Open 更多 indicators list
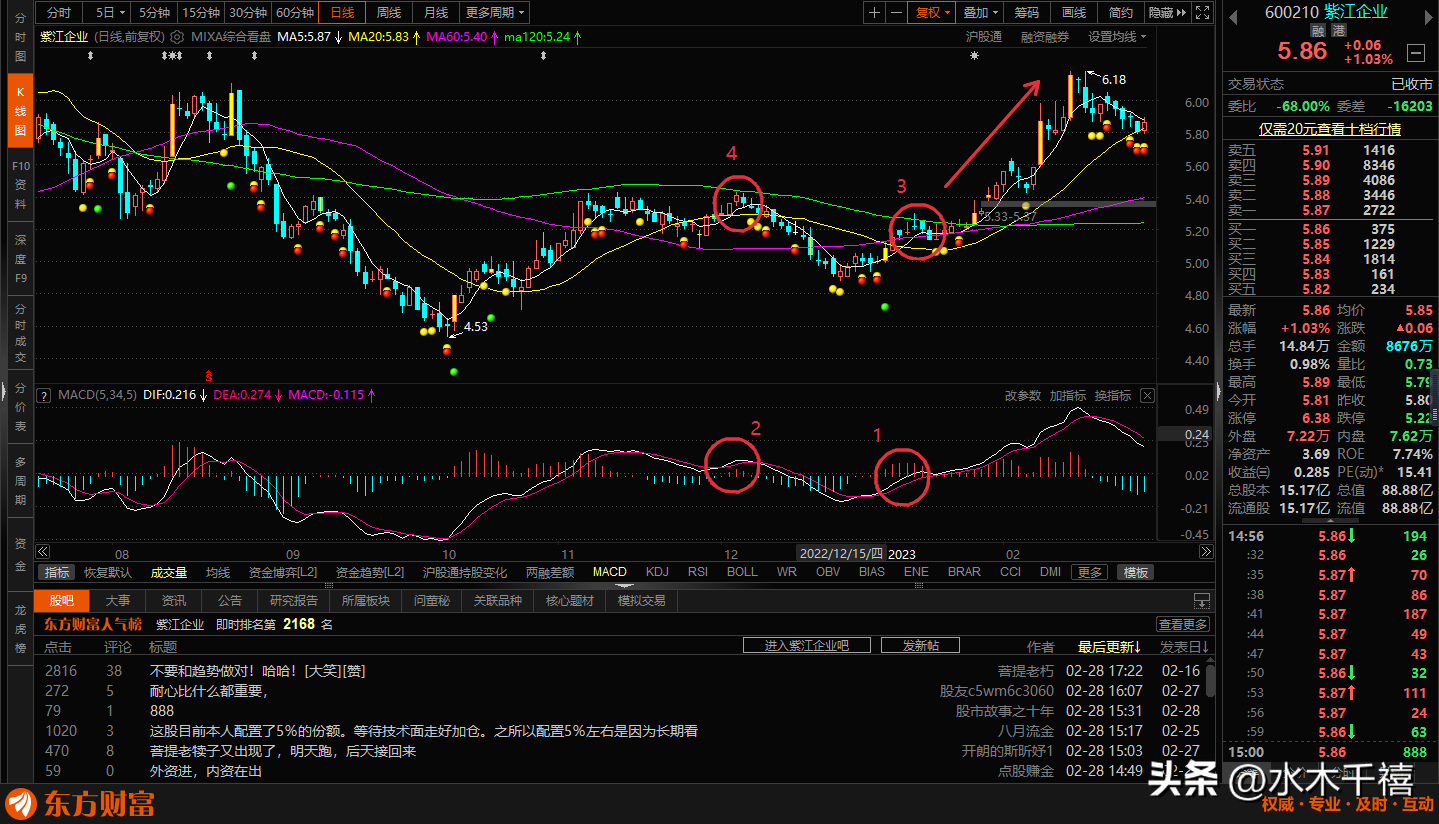Image resolution: width=1439 pixels, height=824 pixels. tap(1089, 572)
